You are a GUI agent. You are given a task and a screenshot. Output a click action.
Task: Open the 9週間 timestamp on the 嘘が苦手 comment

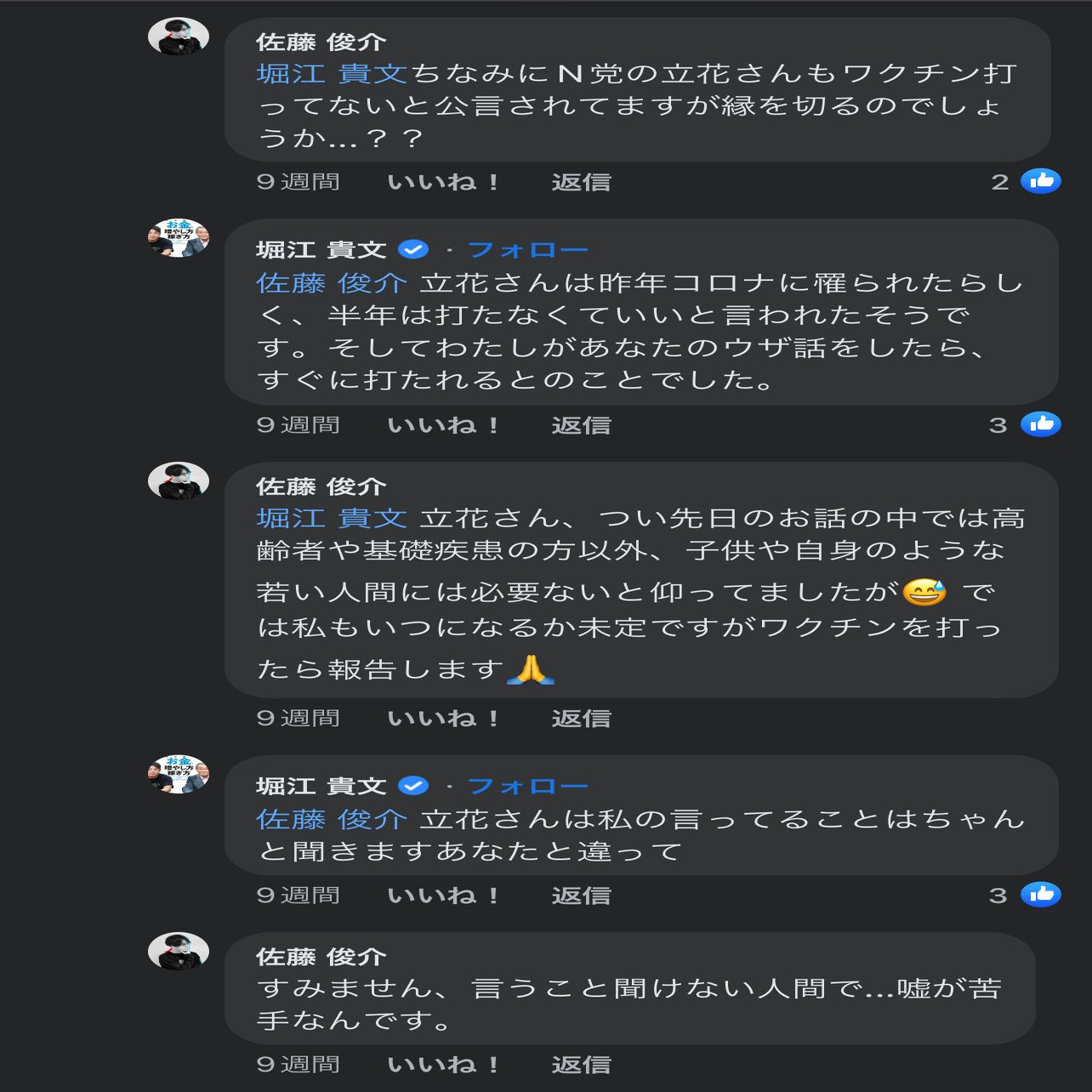point(298,1065)
